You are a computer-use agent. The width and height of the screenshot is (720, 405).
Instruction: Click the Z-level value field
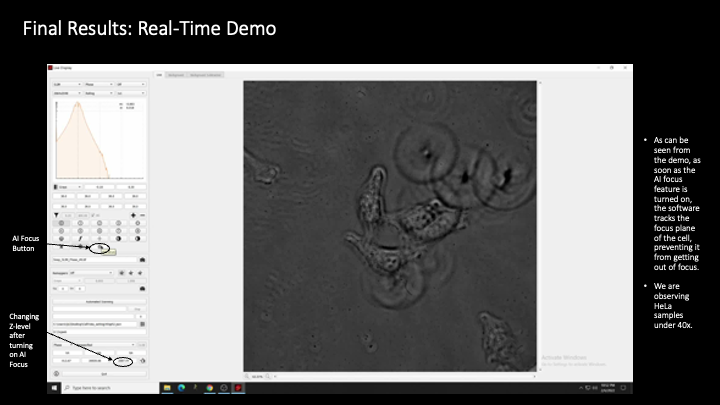[122, 361]
